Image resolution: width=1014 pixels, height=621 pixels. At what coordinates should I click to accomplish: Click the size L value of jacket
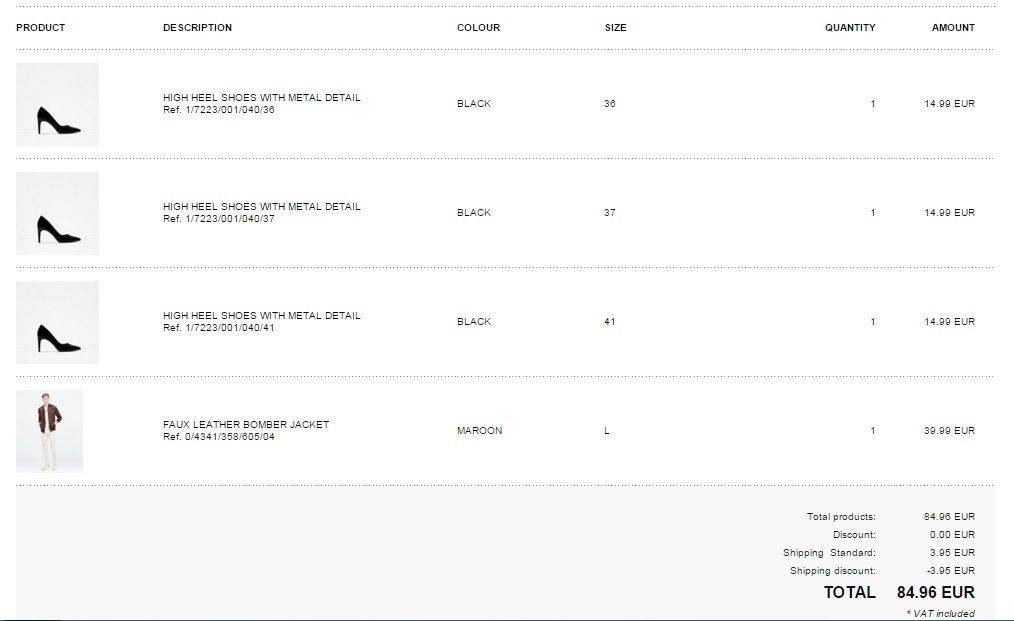point(607,430)
